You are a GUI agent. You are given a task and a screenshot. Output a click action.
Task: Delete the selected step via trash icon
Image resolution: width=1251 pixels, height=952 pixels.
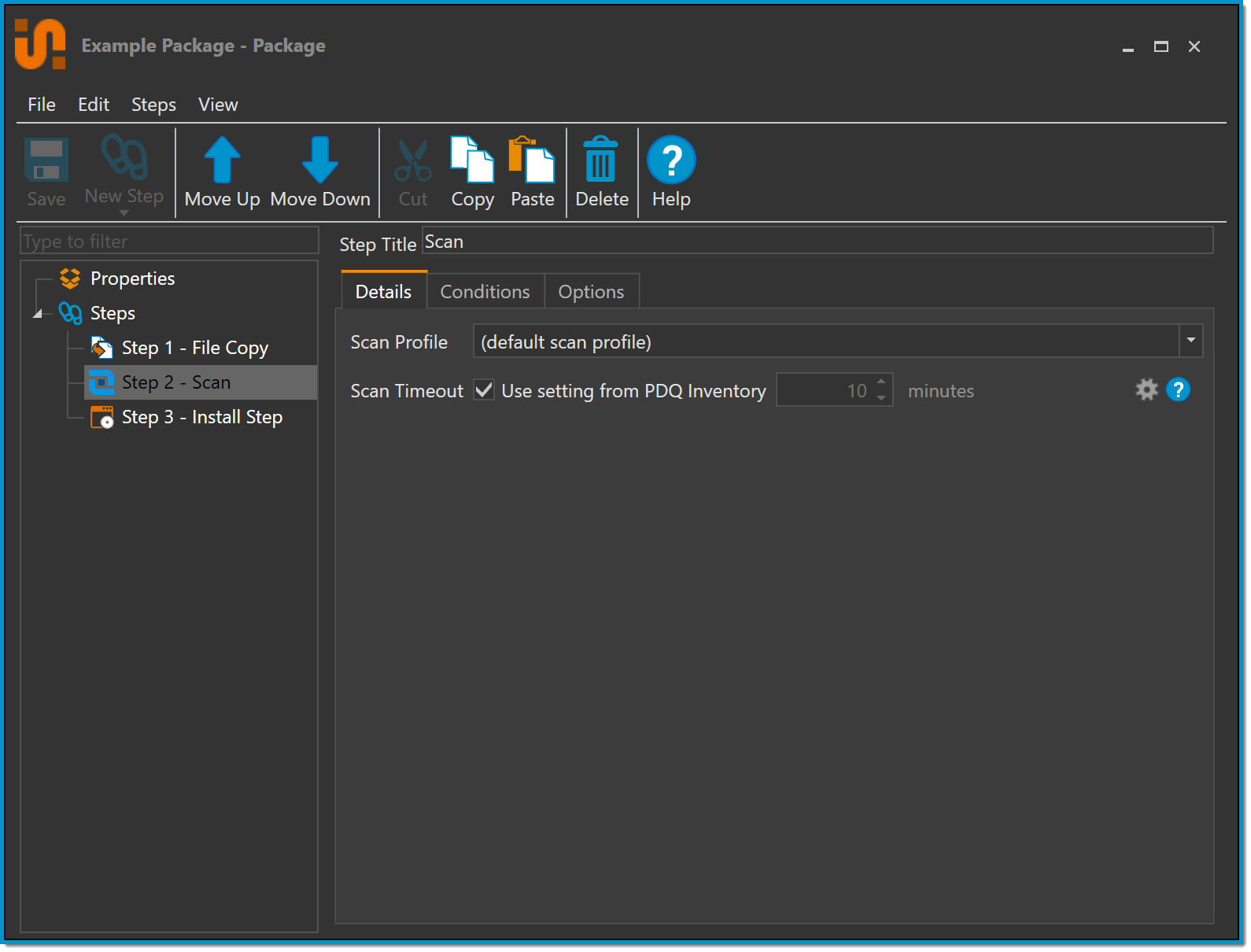(x=601, y=160)
